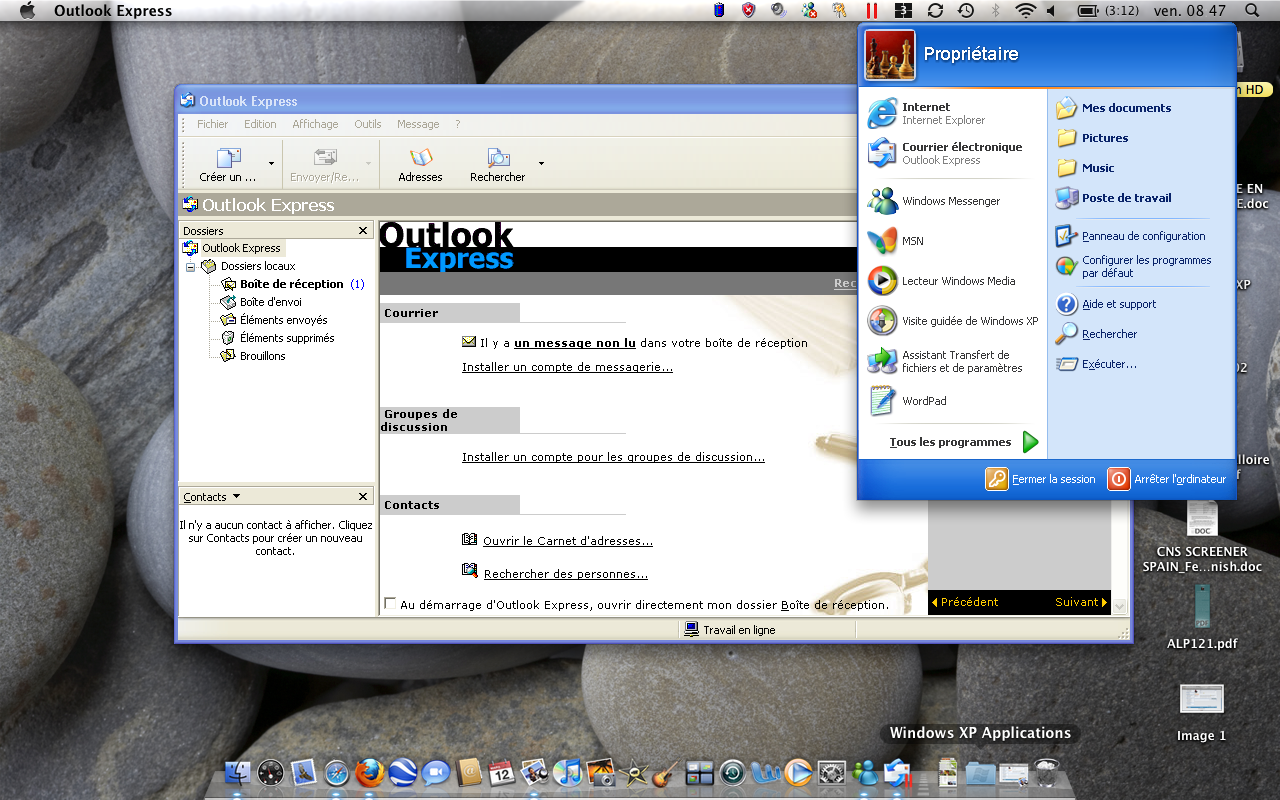Screen dimensions: 1280x800
Task: Select Image 1 file on the desktop
Action: pyautogui.click(x=1202, y=713)
